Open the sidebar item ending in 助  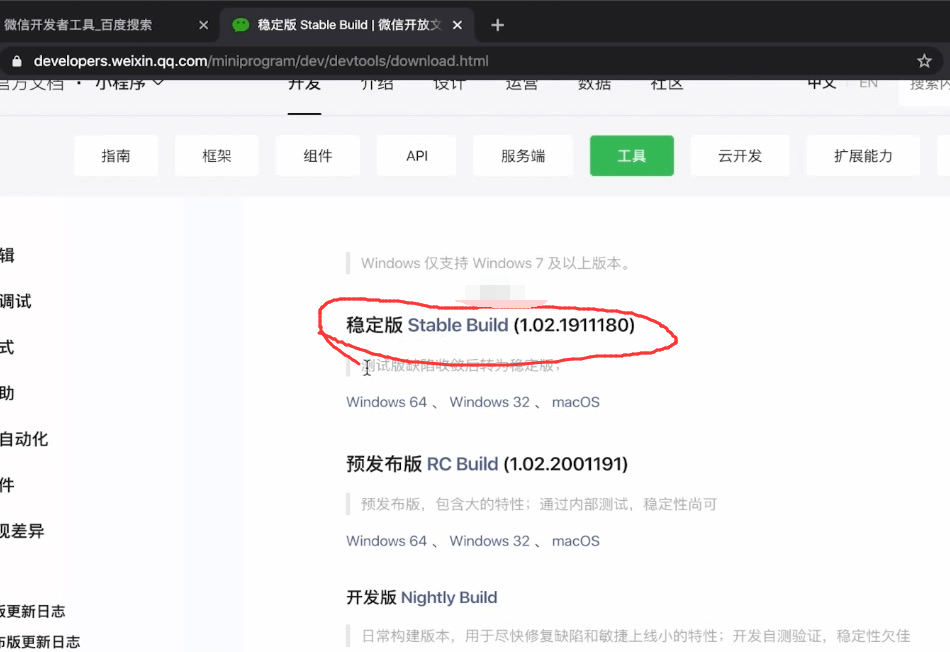coord(7,393)
